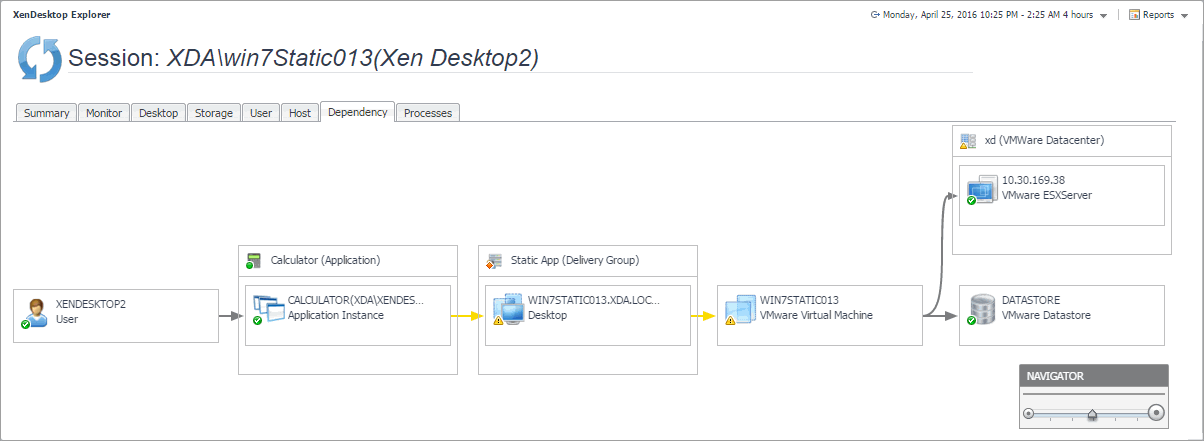
Task: Click the session refresh arrows icon
Action: pyautogui.click(x=40, y=60)
